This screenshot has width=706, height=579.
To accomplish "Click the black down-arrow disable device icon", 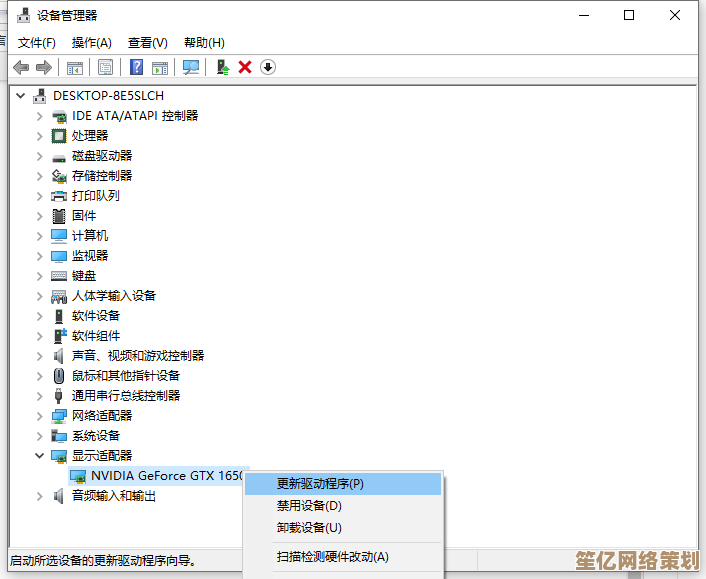I will click(x=268, y=67).
